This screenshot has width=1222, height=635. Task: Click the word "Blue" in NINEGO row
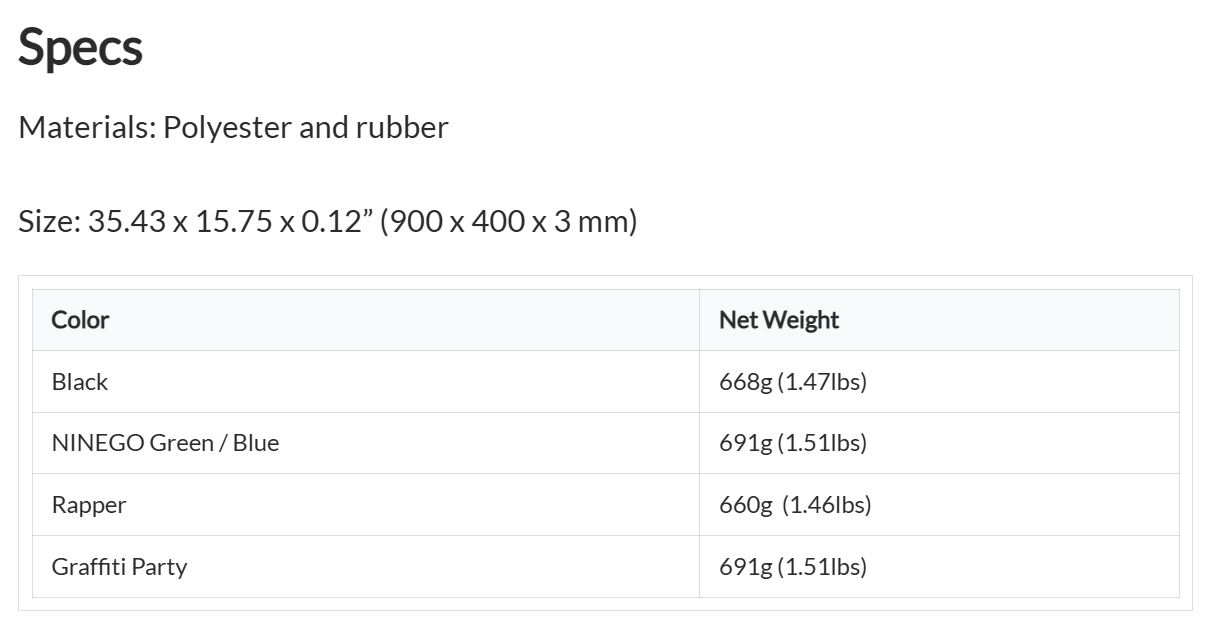click(256, 443)
